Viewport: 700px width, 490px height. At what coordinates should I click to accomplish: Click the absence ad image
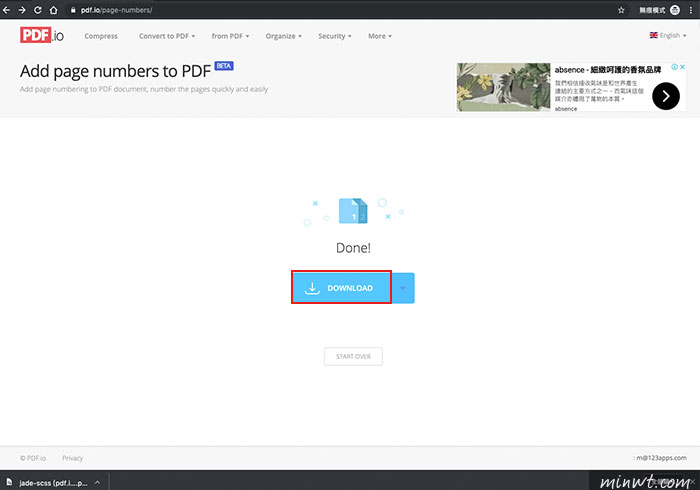504,87
